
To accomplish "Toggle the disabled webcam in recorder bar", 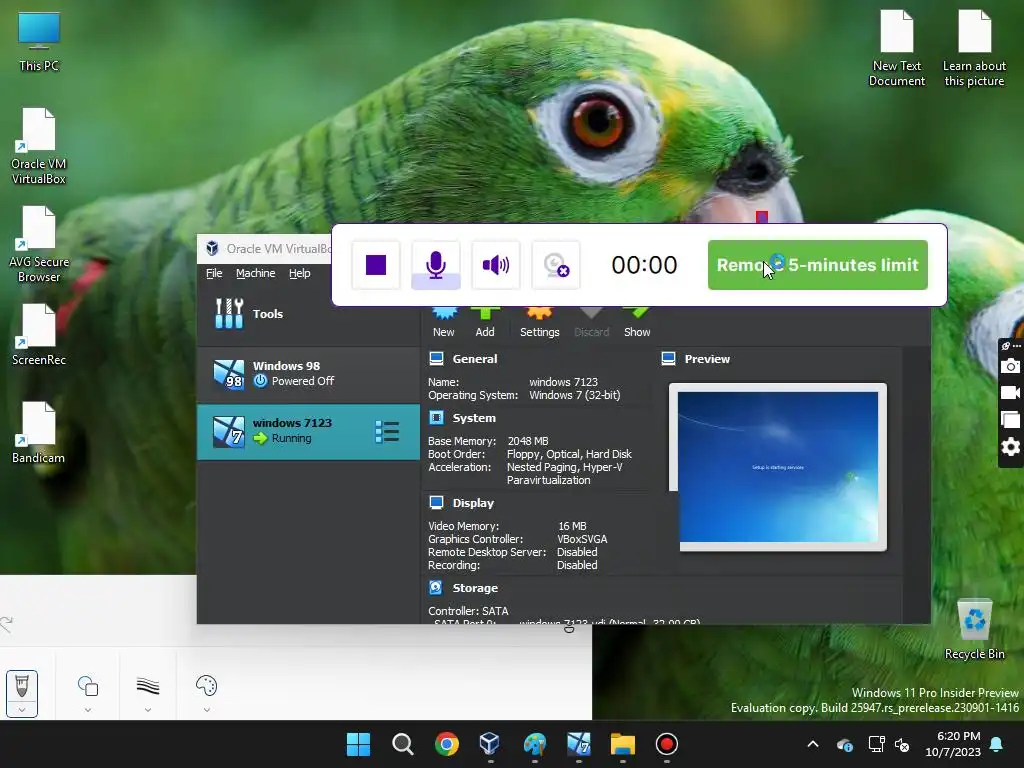I will tap(556, 264).
